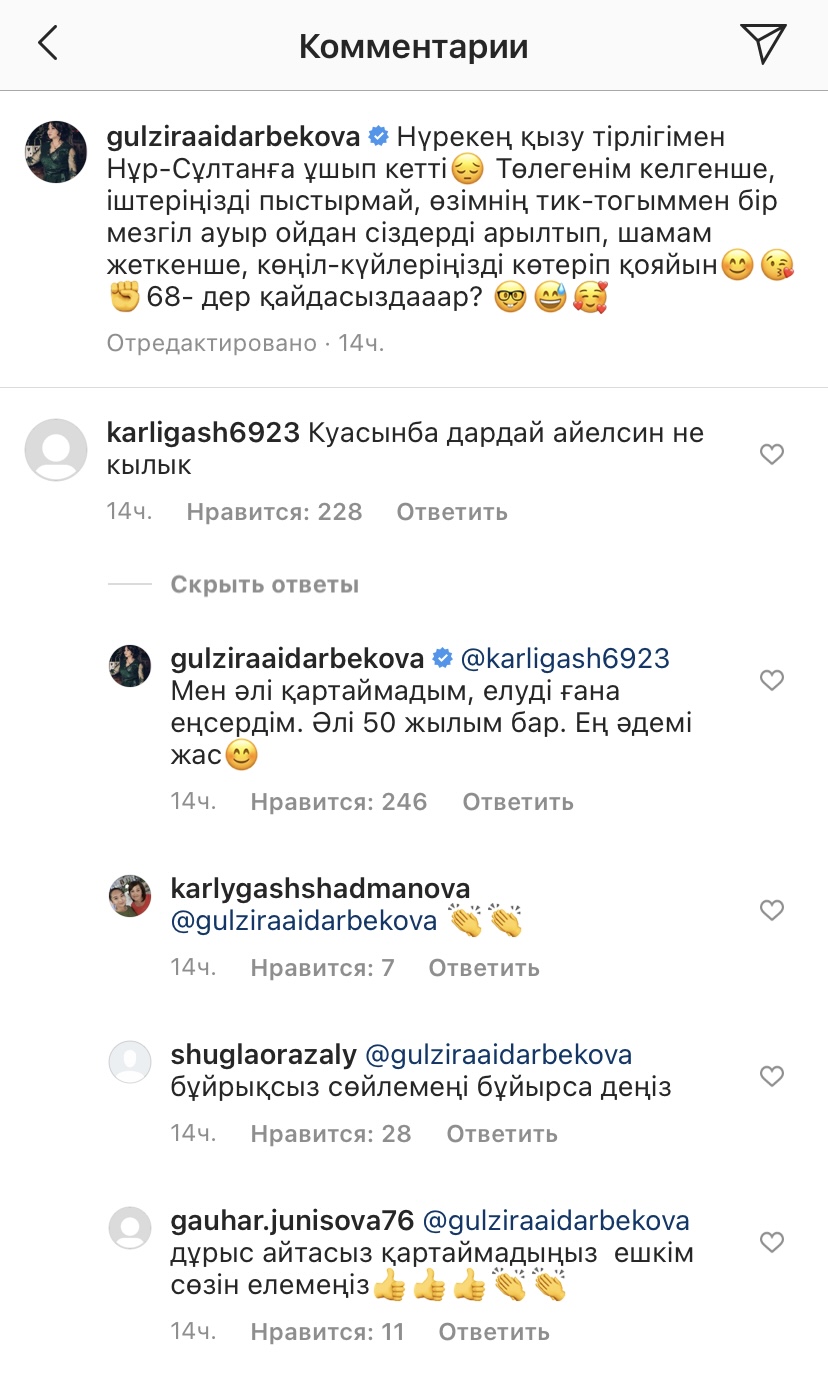Open the @karligash6923 mention link

click(x=564, y=659)
